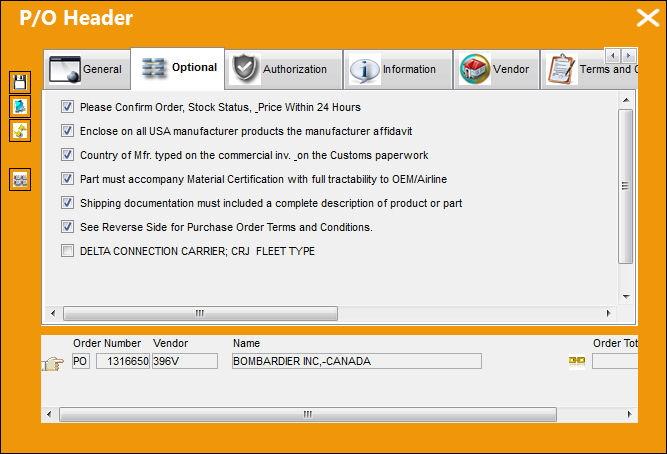This screenshot has width=667, height=454.
Task: Click order row scroll left arrow
Action: click(49, 414)
